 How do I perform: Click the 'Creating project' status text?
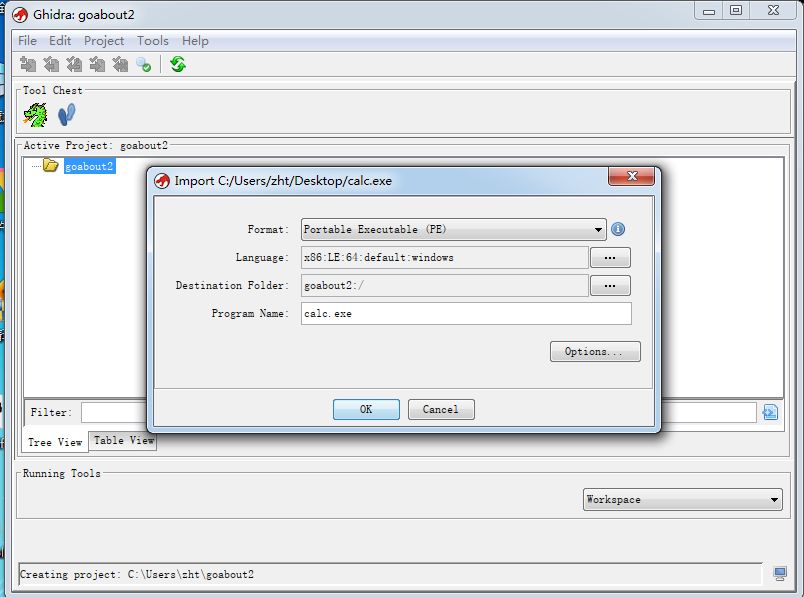pyautogui.click(x=136, y=574)
